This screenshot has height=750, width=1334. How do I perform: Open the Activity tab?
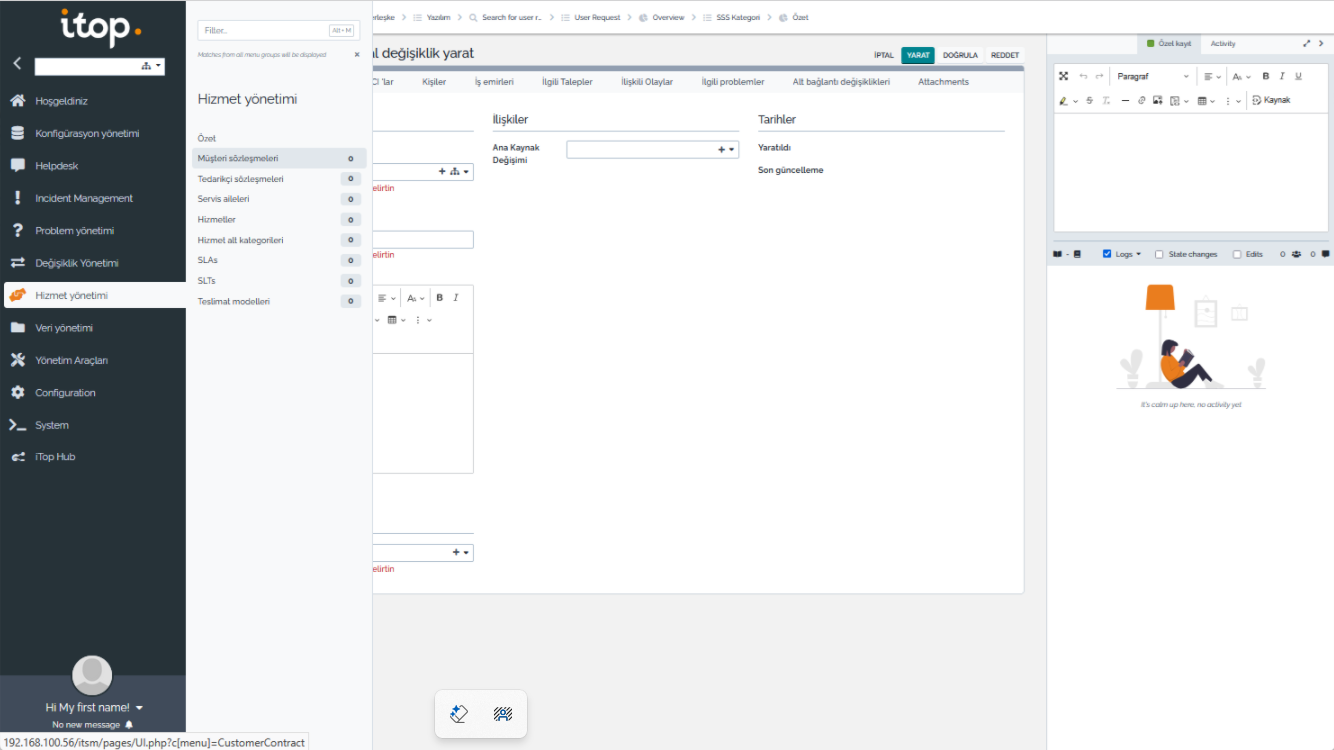1223,44
